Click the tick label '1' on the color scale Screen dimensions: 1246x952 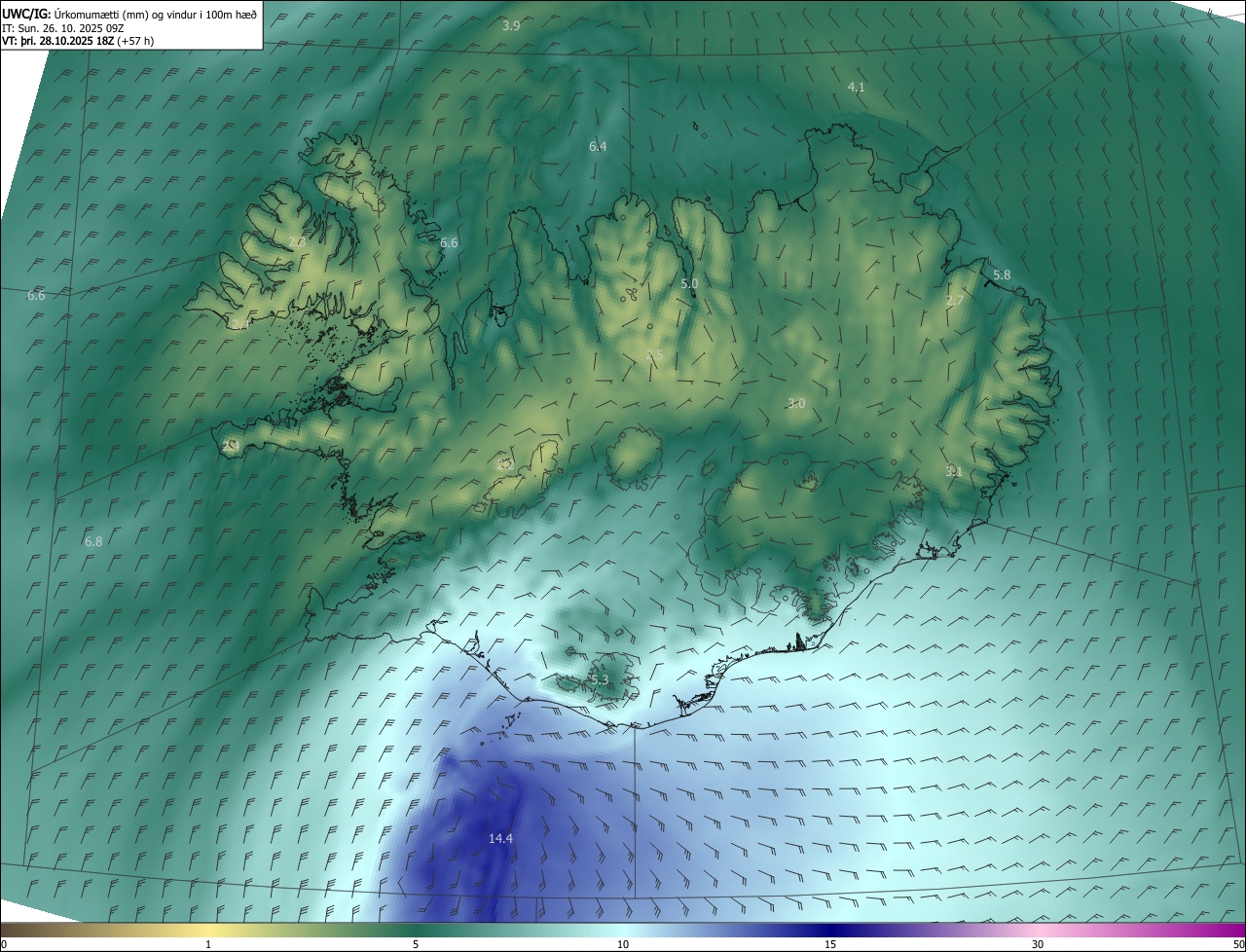208,944
